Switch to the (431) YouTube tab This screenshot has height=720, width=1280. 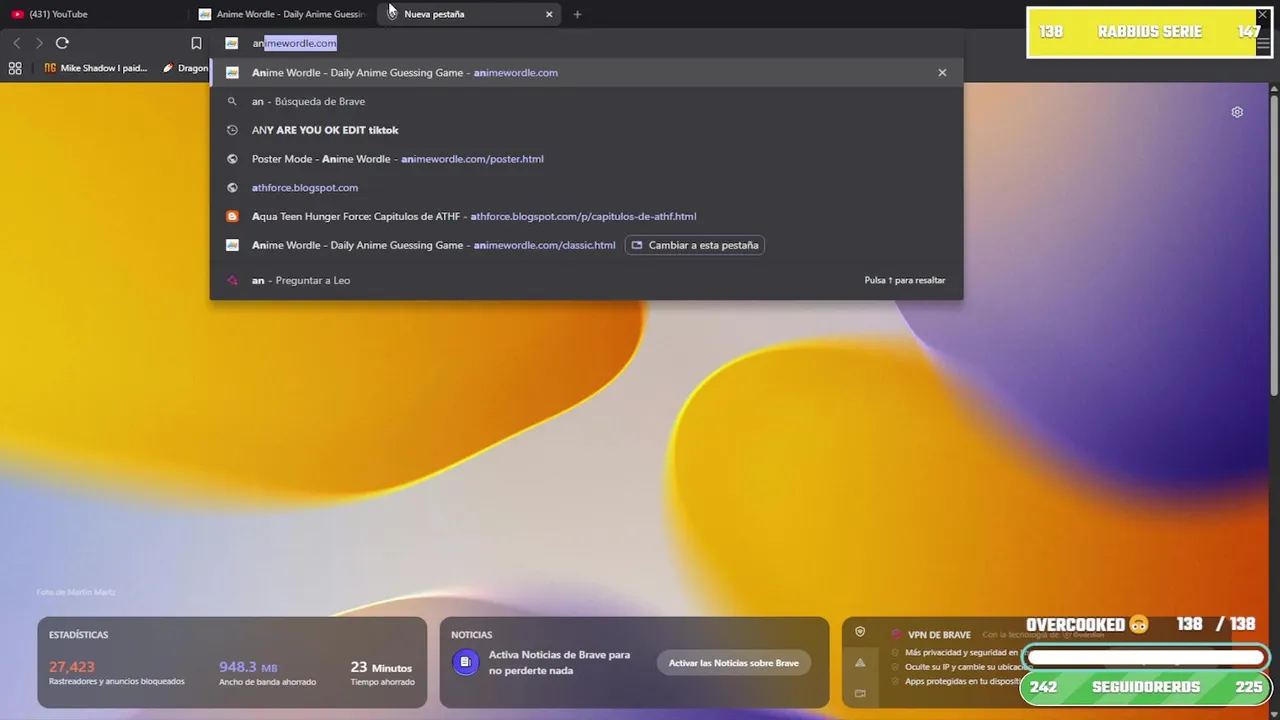pyautogui.click(x=94, y=14)
